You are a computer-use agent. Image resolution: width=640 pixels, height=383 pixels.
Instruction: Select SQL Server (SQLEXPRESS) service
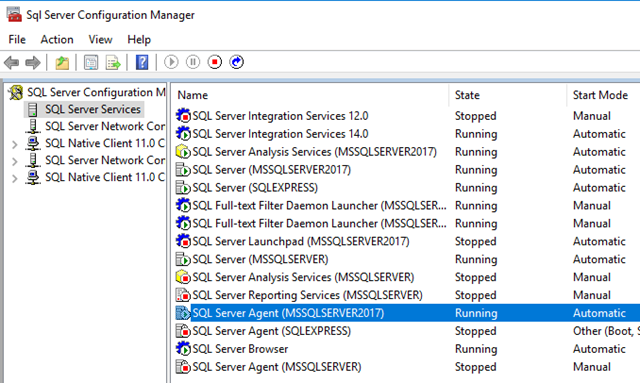tap(255, 188)
